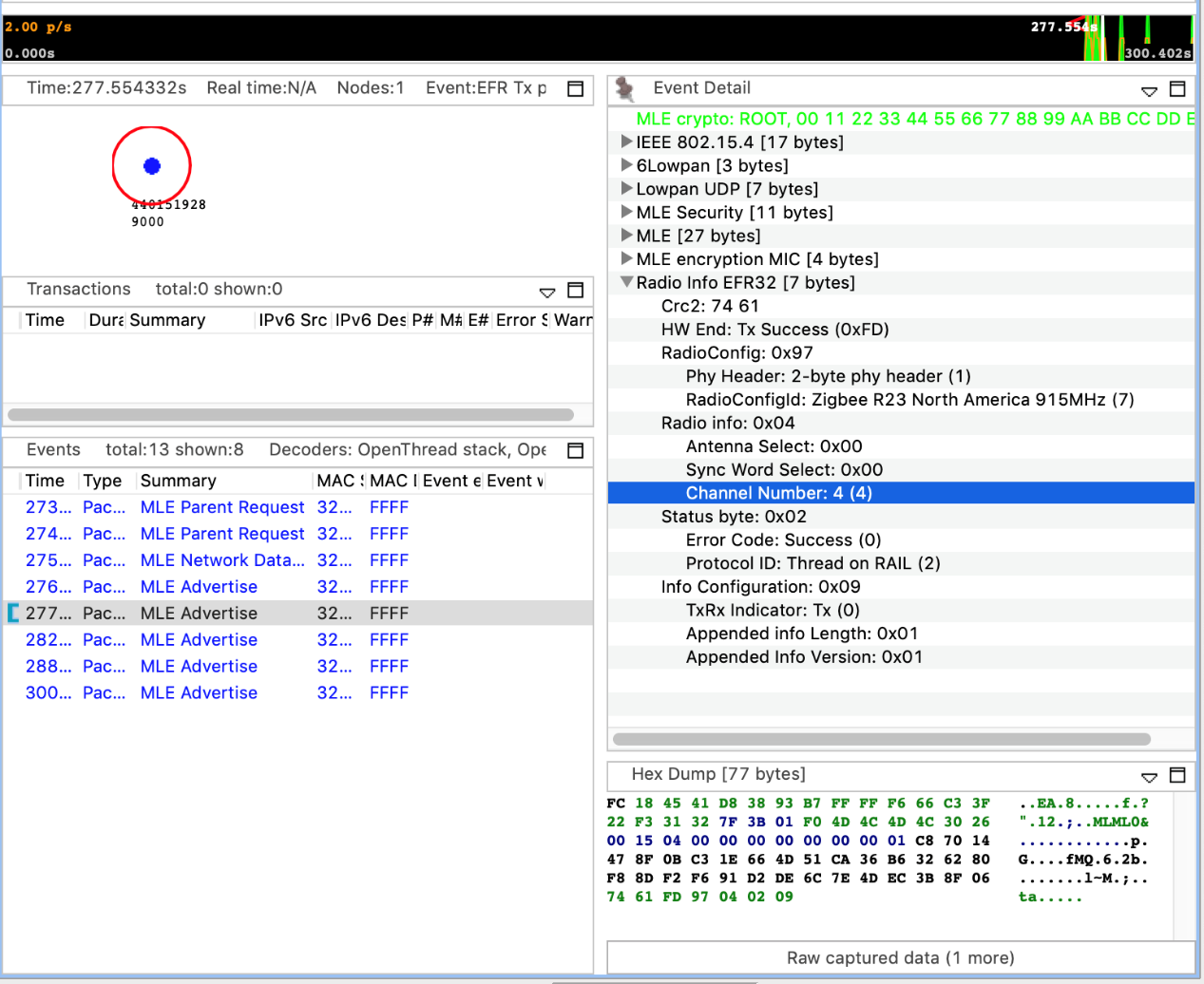Open Event Detail view menu arrow
The image size is (1204, 984).
pos(1149,91)
